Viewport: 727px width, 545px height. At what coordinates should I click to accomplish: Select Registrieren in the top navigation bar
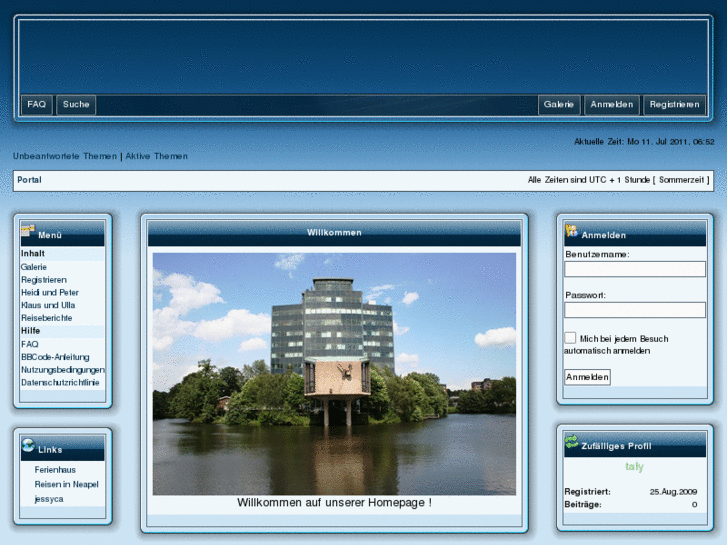point(674,104)
